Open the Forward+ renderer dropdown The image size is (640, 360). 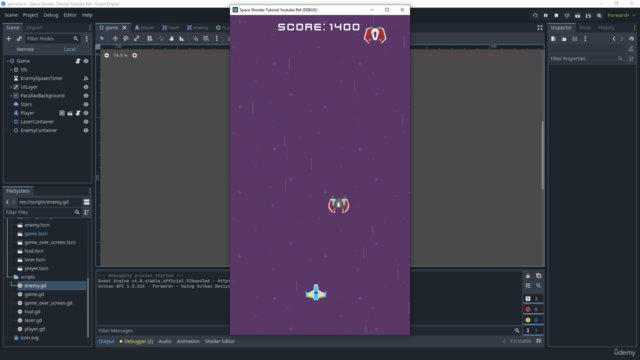[x=621, y=16]
